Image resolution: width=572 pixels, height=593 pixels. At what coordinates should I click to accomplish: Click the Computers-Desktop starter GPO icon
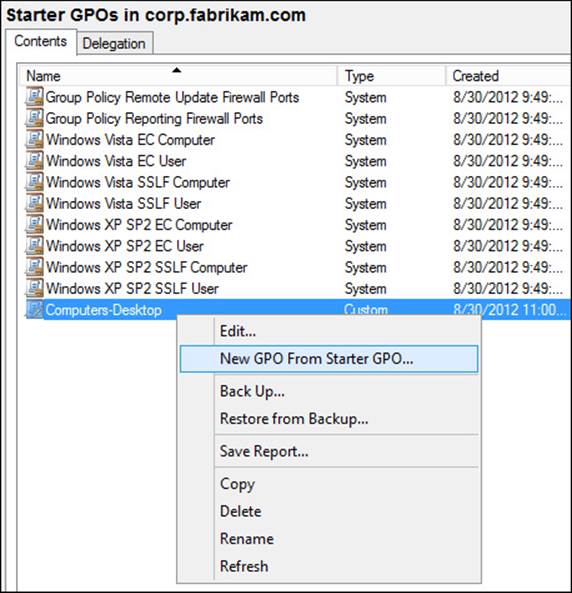(x=34, y=309)
